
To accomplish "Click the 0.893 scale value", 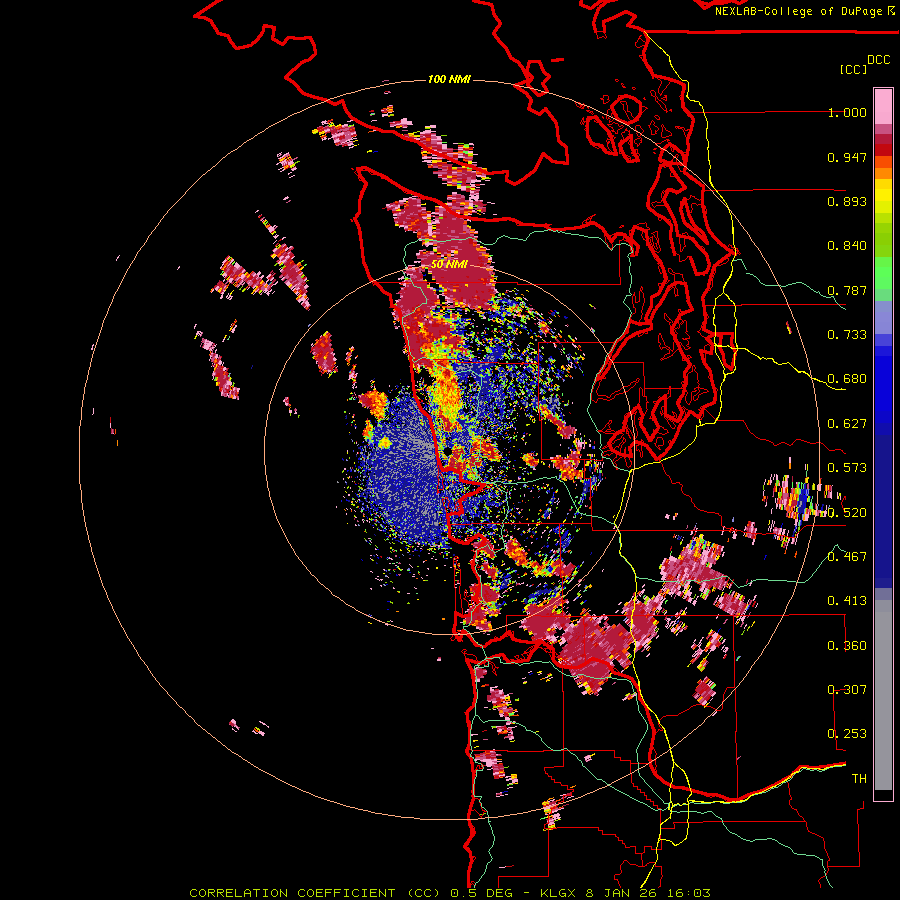I will coord(847,201).
